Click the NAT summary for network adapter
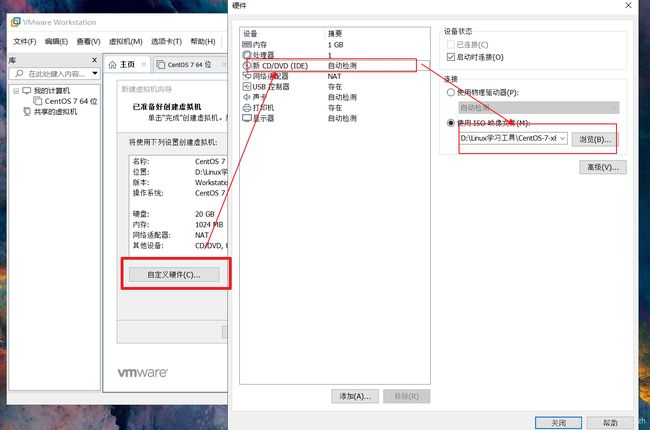The width and height of the screenshot is (650, 430). 335,76
